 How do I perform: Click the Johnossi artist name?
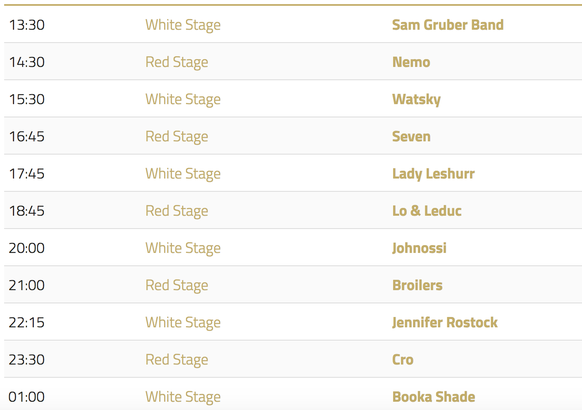pyautogui.click(x=419, y=248)
